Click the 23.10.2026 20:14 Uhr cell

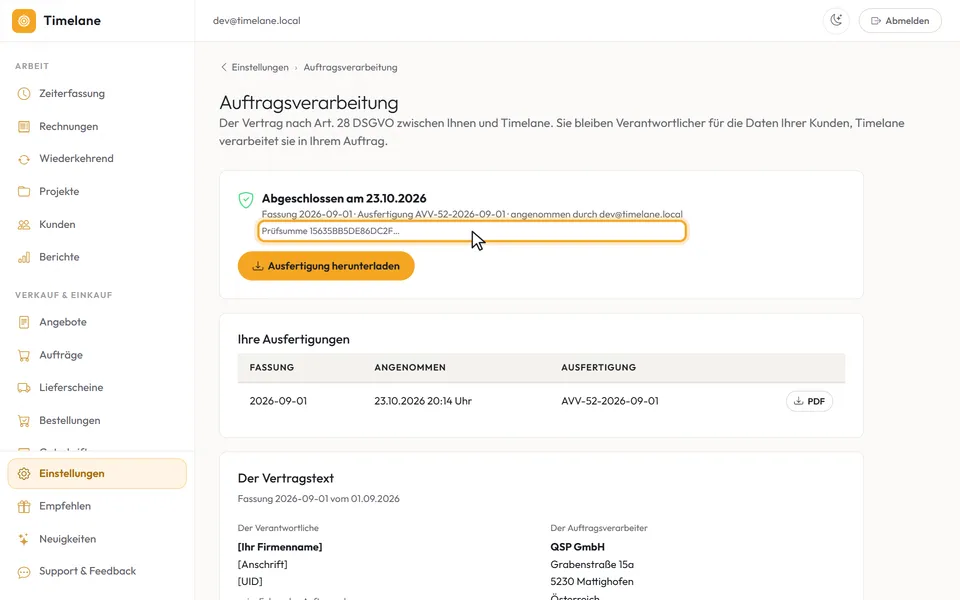(423, 401)
